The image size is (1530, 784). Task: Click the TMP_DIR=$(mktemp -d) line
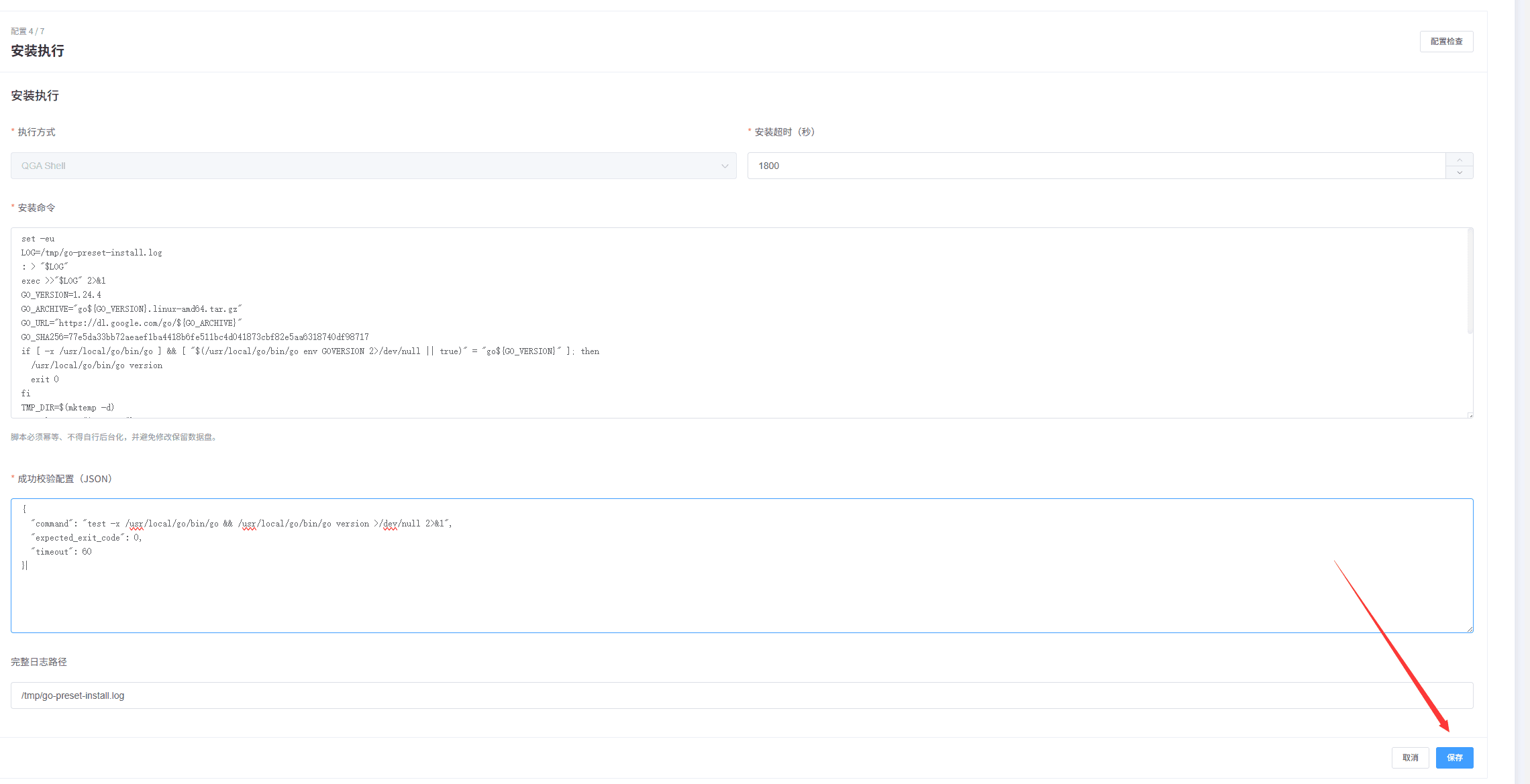click(x=68, y=408)
